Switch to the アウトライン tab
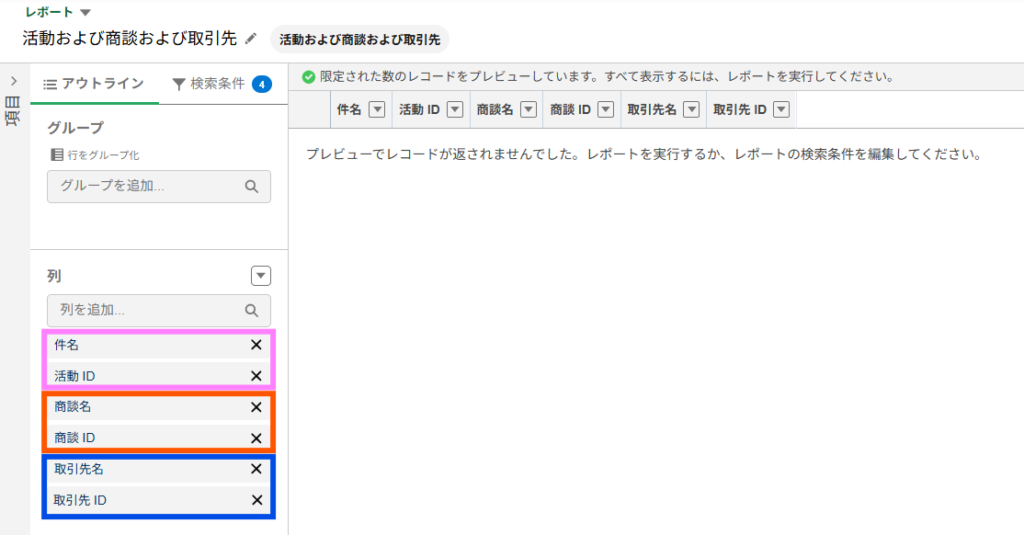The width and height of the screenshot is (1024, 535). (x=94, y=84)
